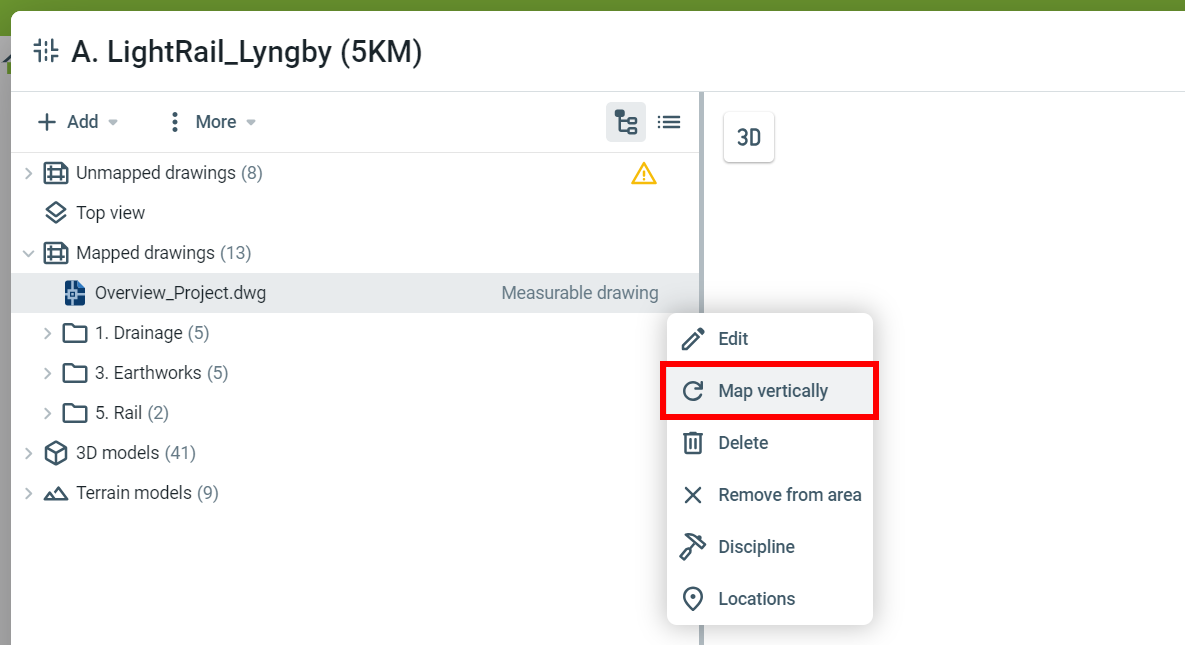The width and height of the screenshot is (1185, 645).
Task: Switch to tree view layout
Action: coord(626,122)
